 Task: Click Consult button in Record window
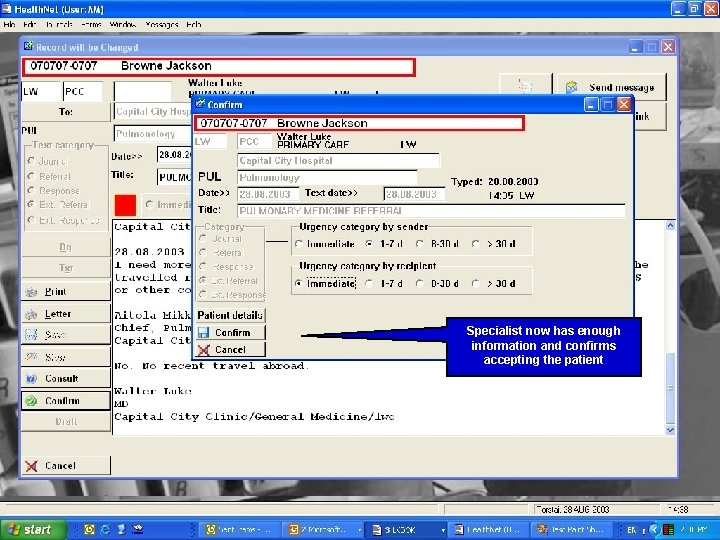pyautogui.click(x=66, y=378)
